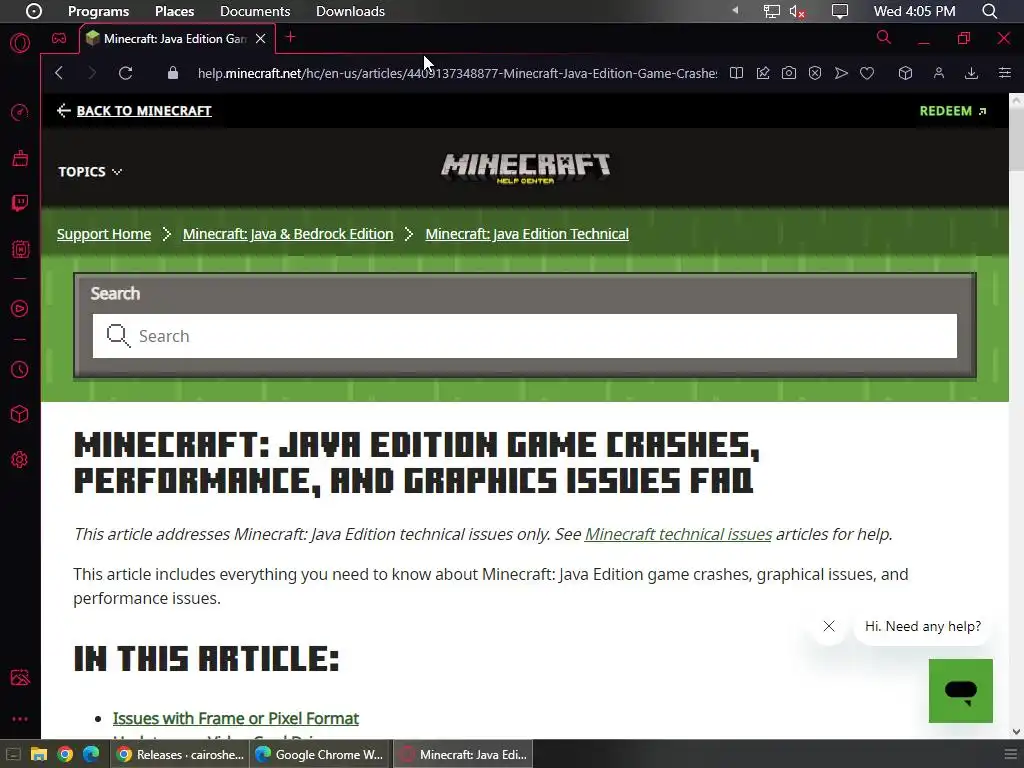This screenshot has height=768, width=1024.
Task: Open profile account icon
Action: click(938, 73)
